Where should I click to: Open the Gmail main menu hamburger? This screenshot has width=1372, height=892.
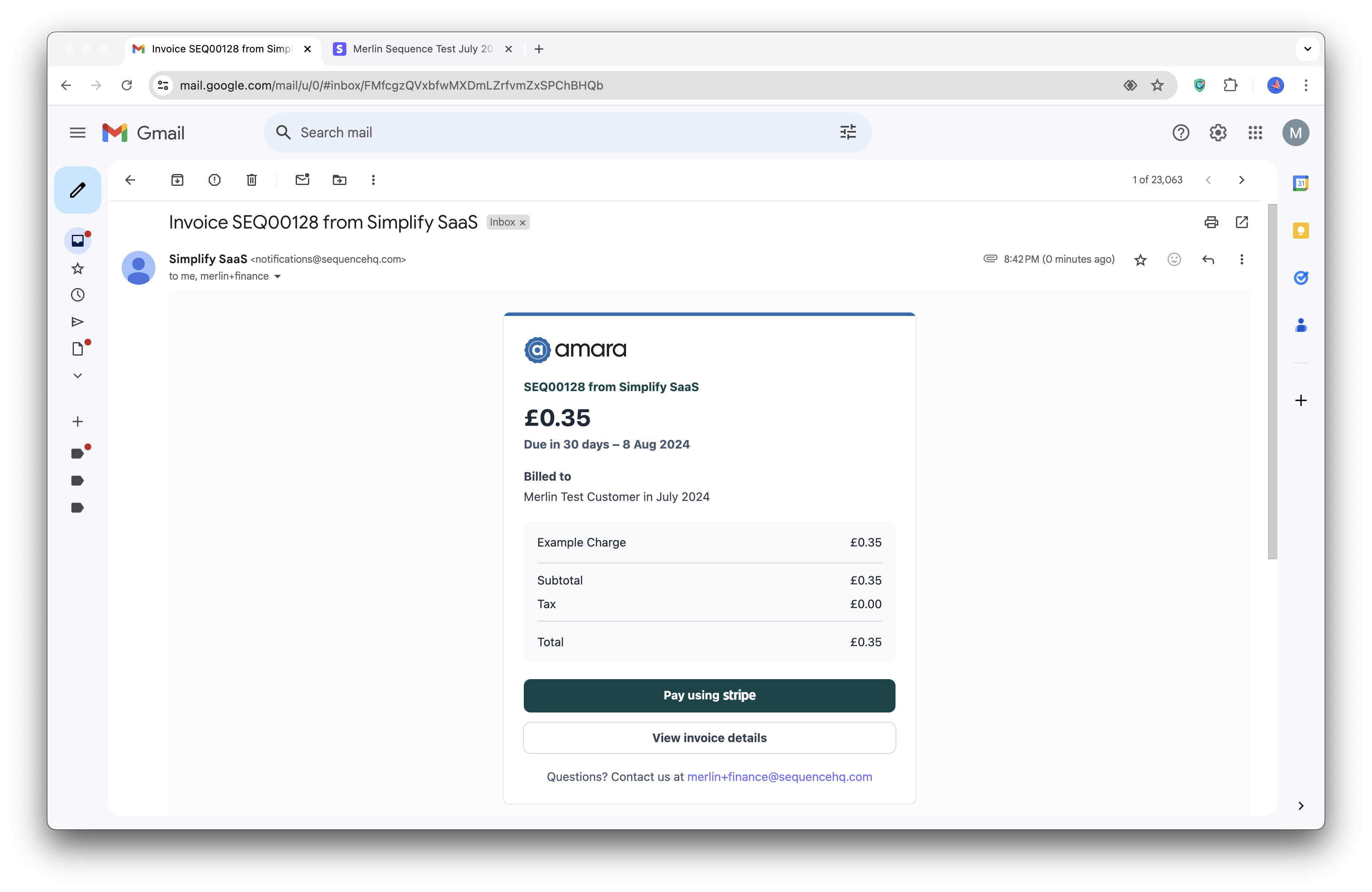point(77,133)
